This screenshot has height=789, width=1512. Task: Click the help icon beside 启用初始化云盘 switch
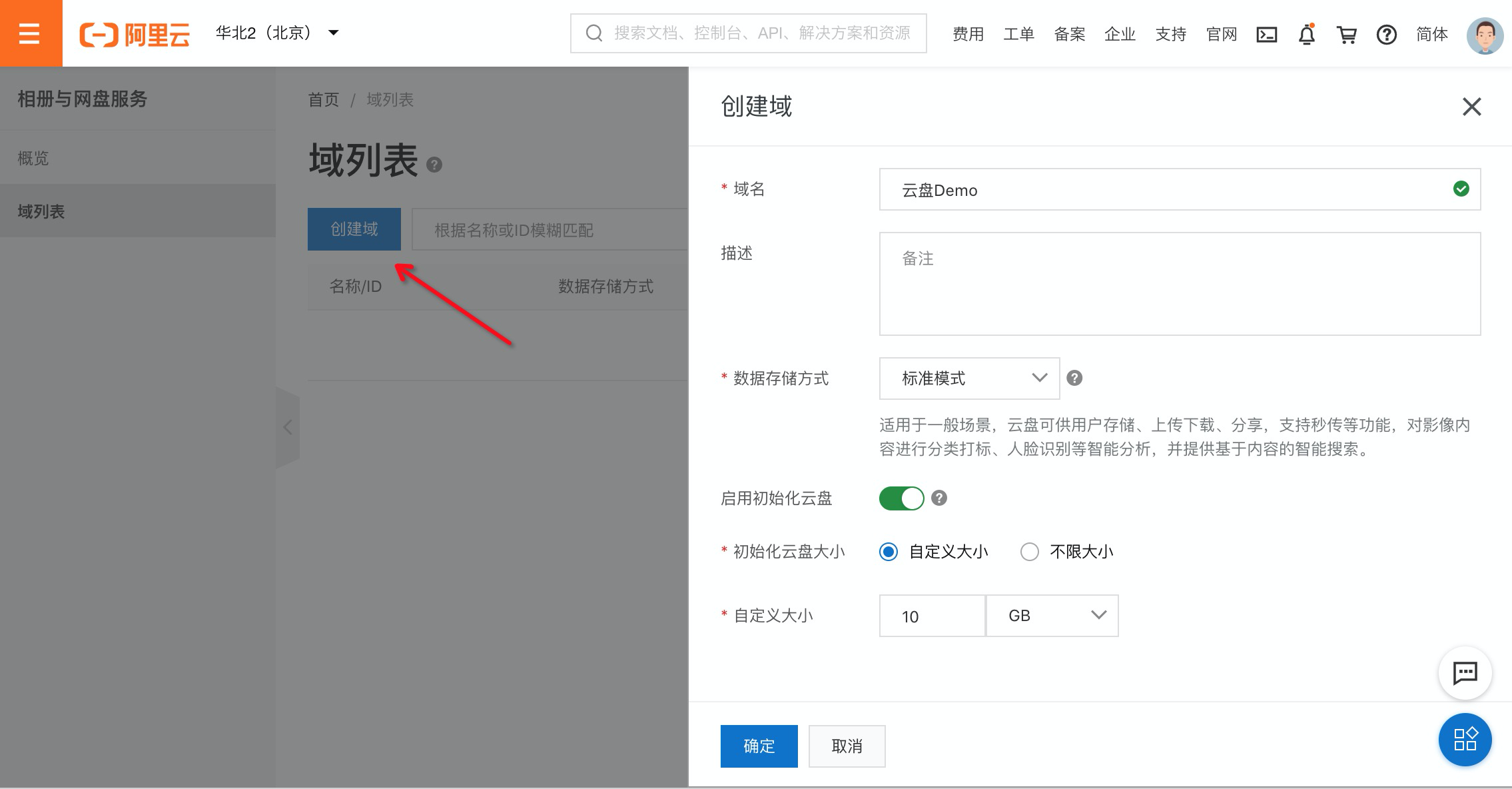939,498
